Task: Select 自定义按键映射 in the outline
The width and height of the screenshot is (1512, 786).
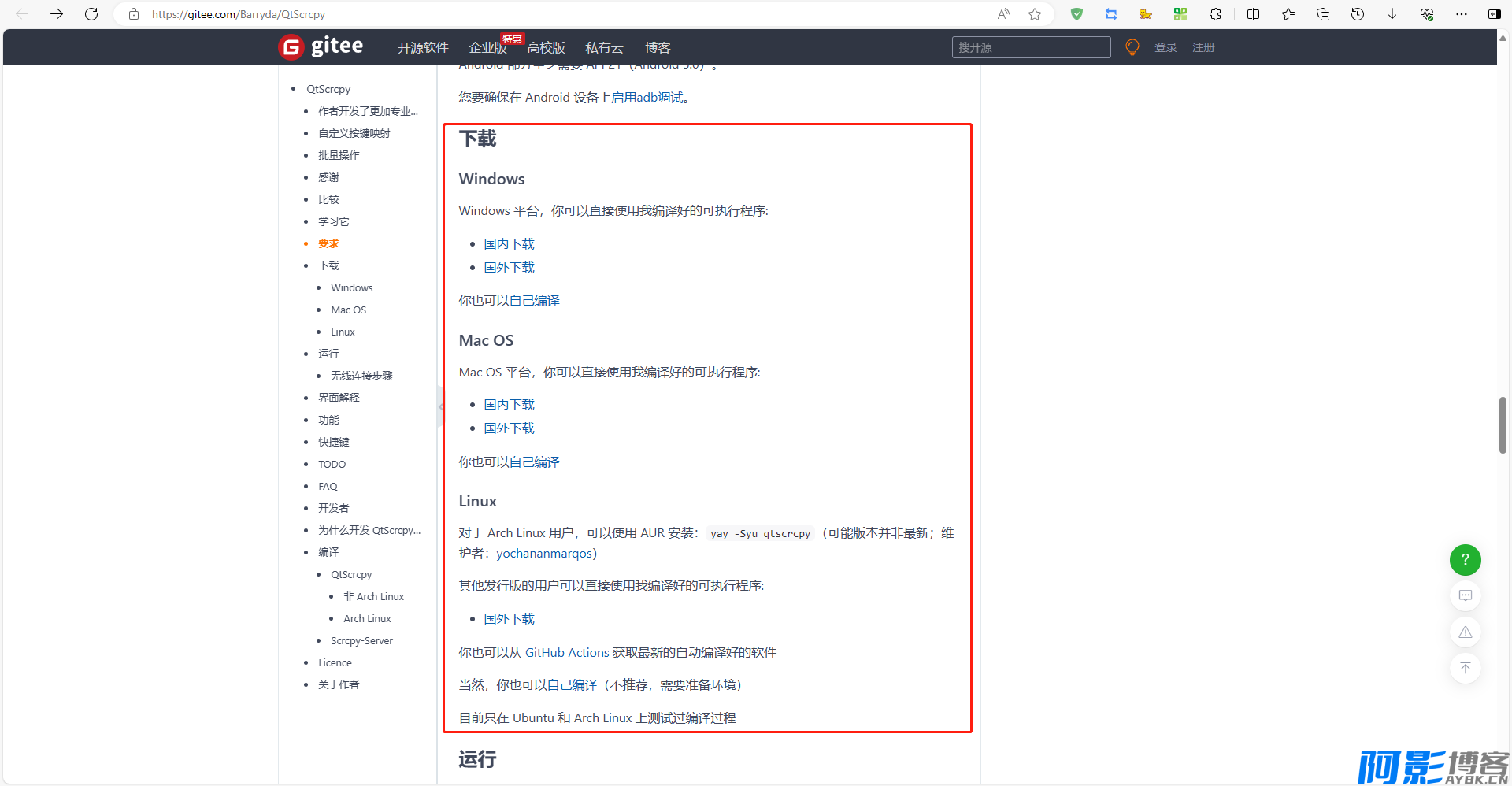Action: (x=354, y=133)
